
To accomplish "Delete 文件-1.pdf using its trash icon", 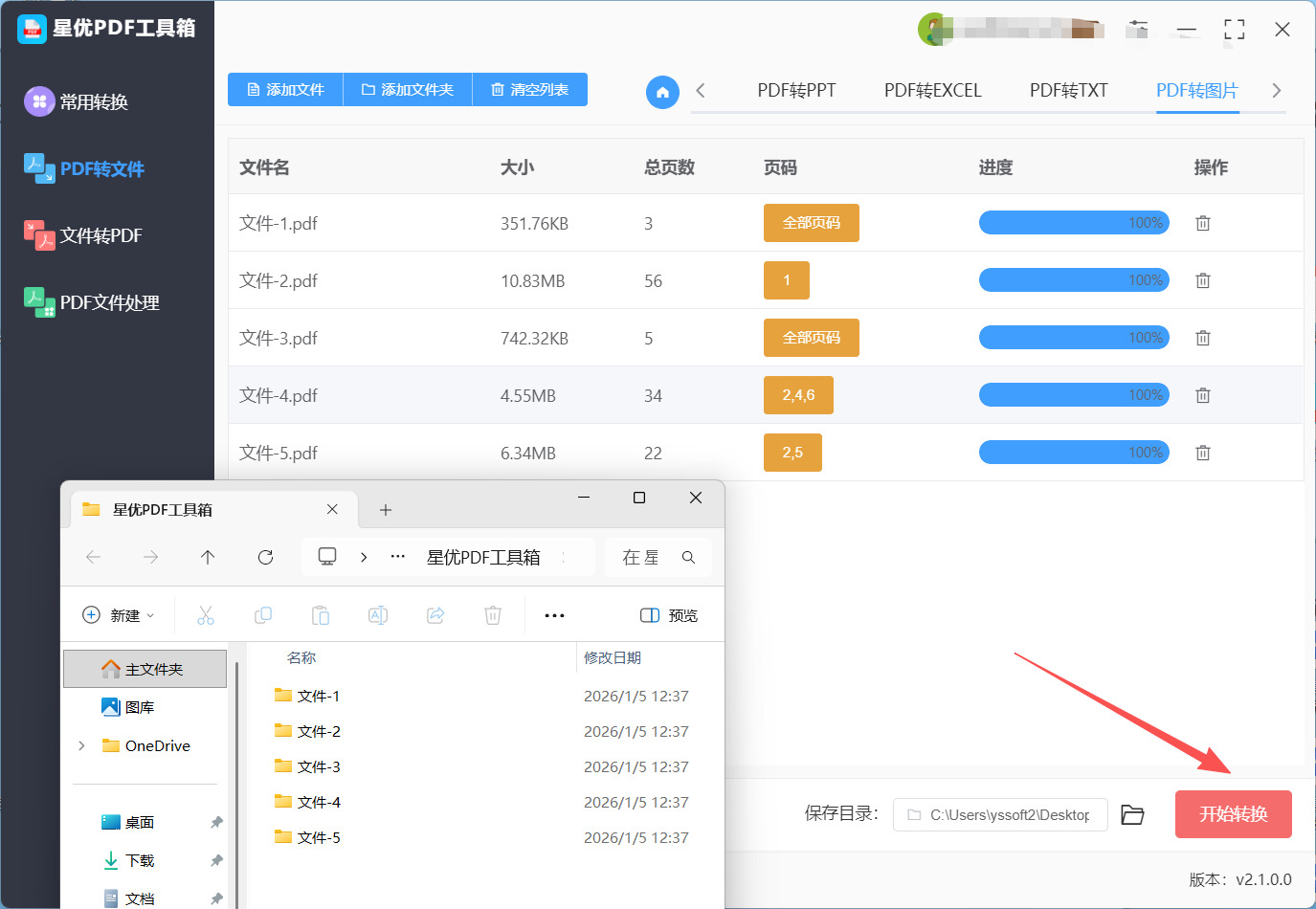I will (1203, 223).
